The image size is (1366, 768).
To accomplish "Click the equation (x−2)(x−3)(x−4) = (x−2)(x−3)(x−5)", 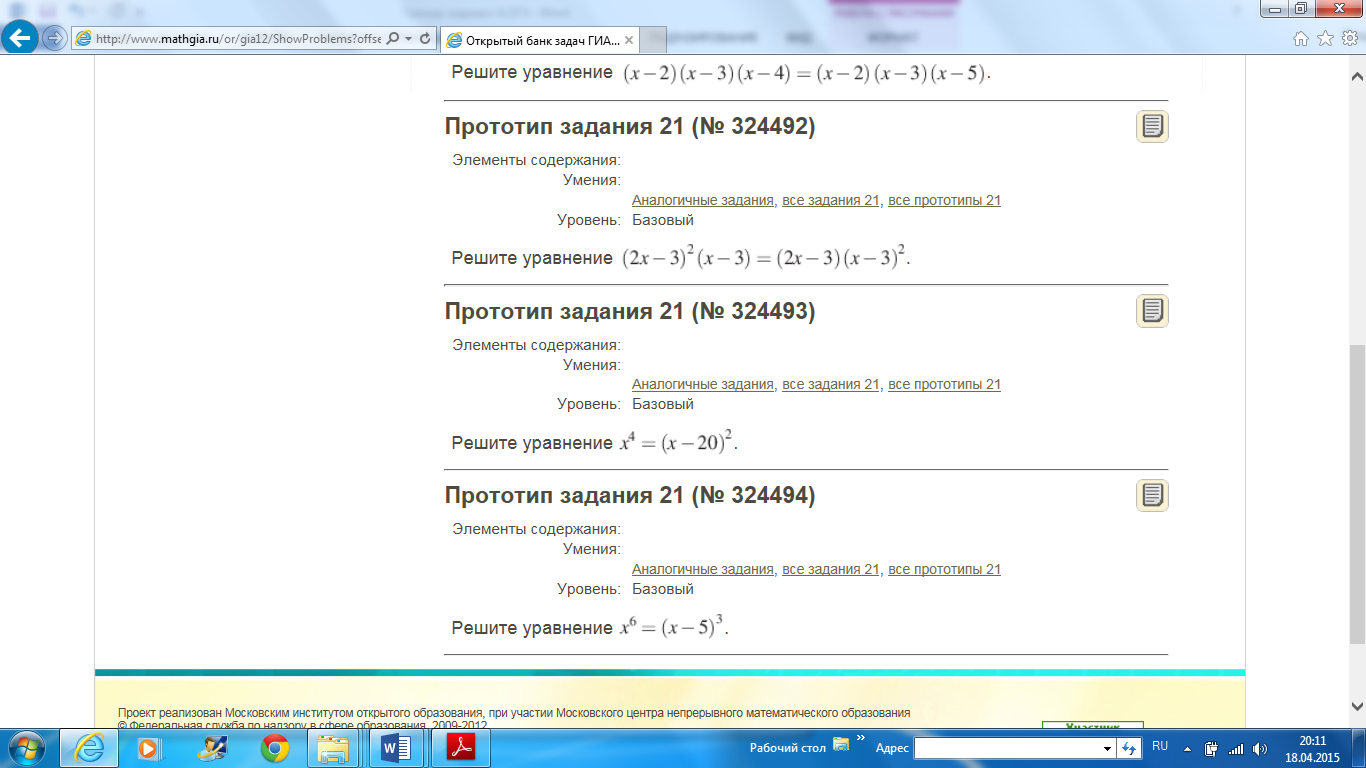I will (x=806, y=73).
